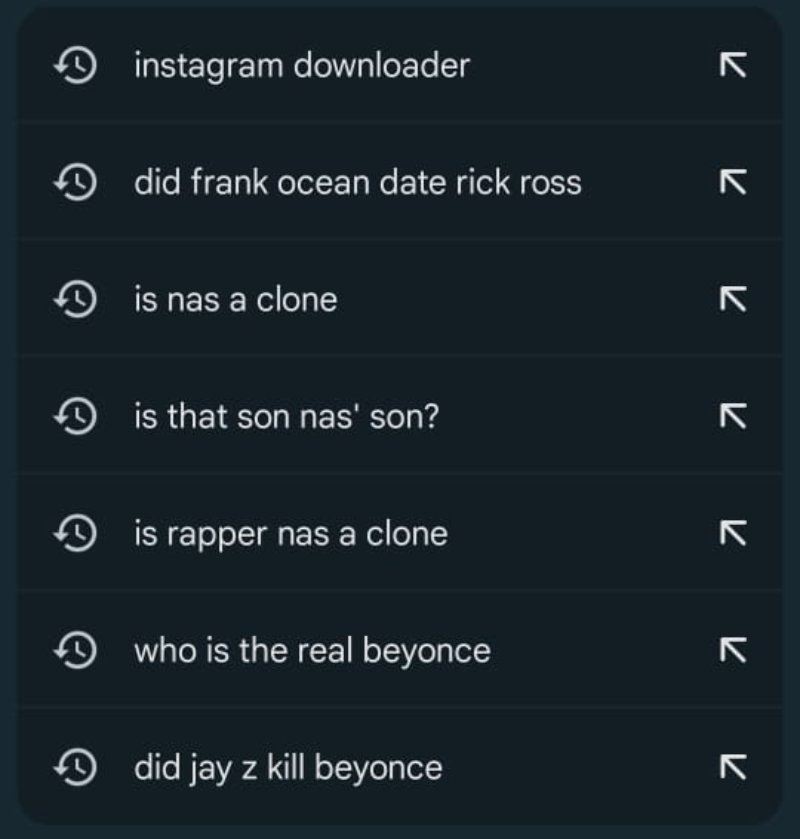Tap arrow icon for 'did jay z kill beyonce'
The height and width of the screenshot is (839, 800).
pos(733,768)
